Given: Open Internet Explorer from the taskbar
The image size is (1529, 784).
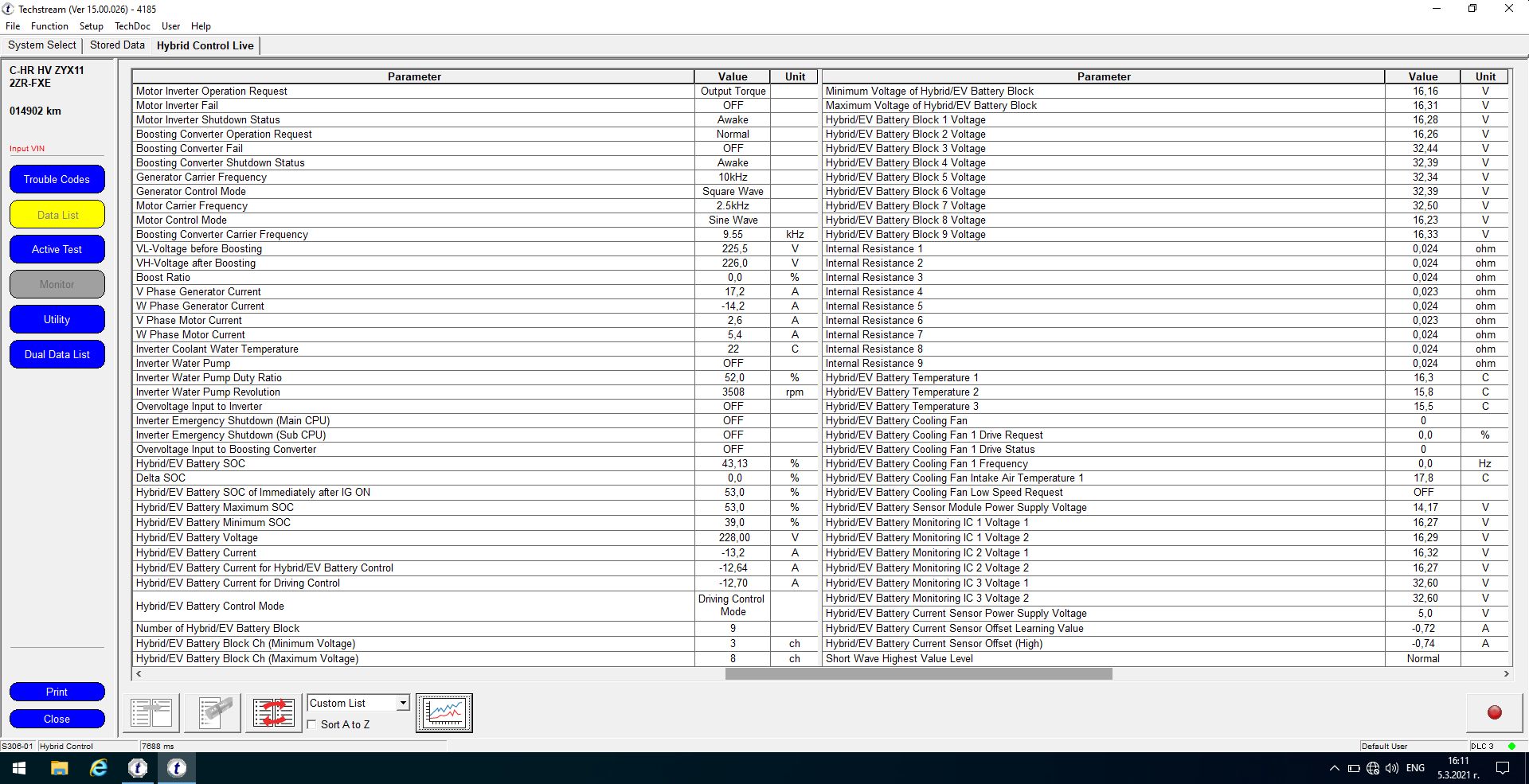Looking at the screenshot, I should click(97, 768).
